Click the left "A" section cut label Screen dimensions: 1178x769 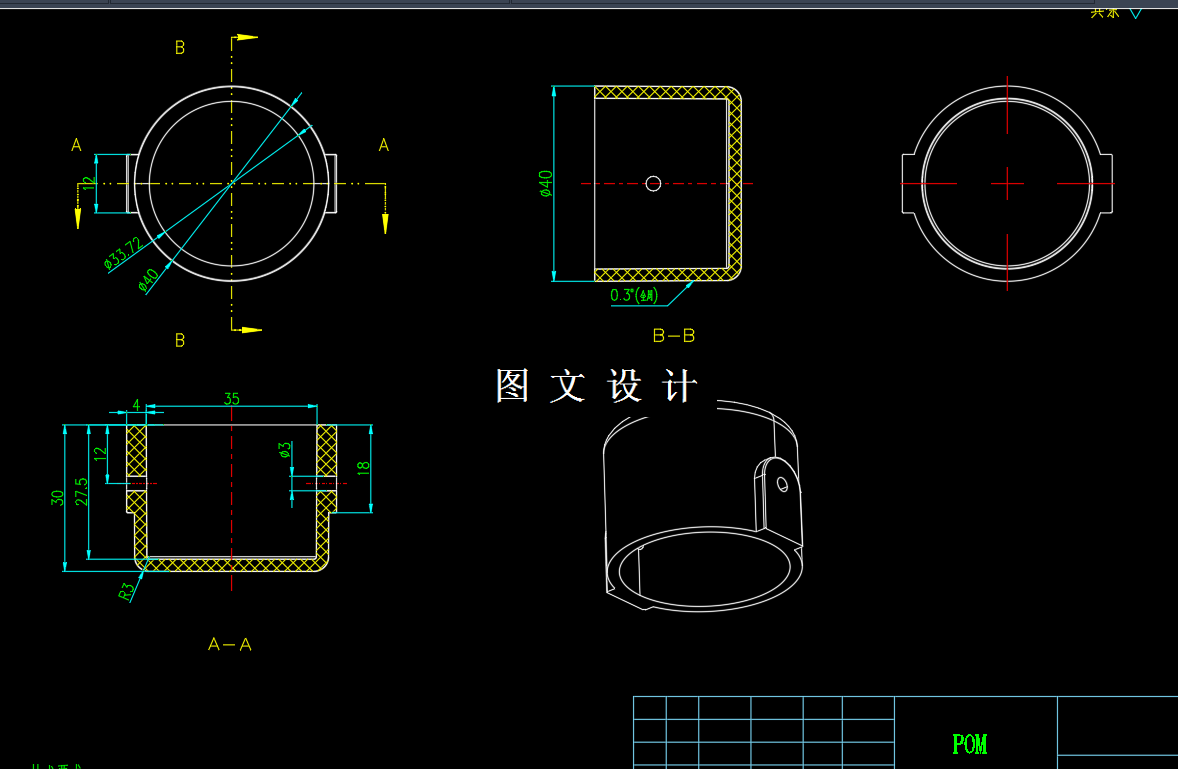(76, 145)
